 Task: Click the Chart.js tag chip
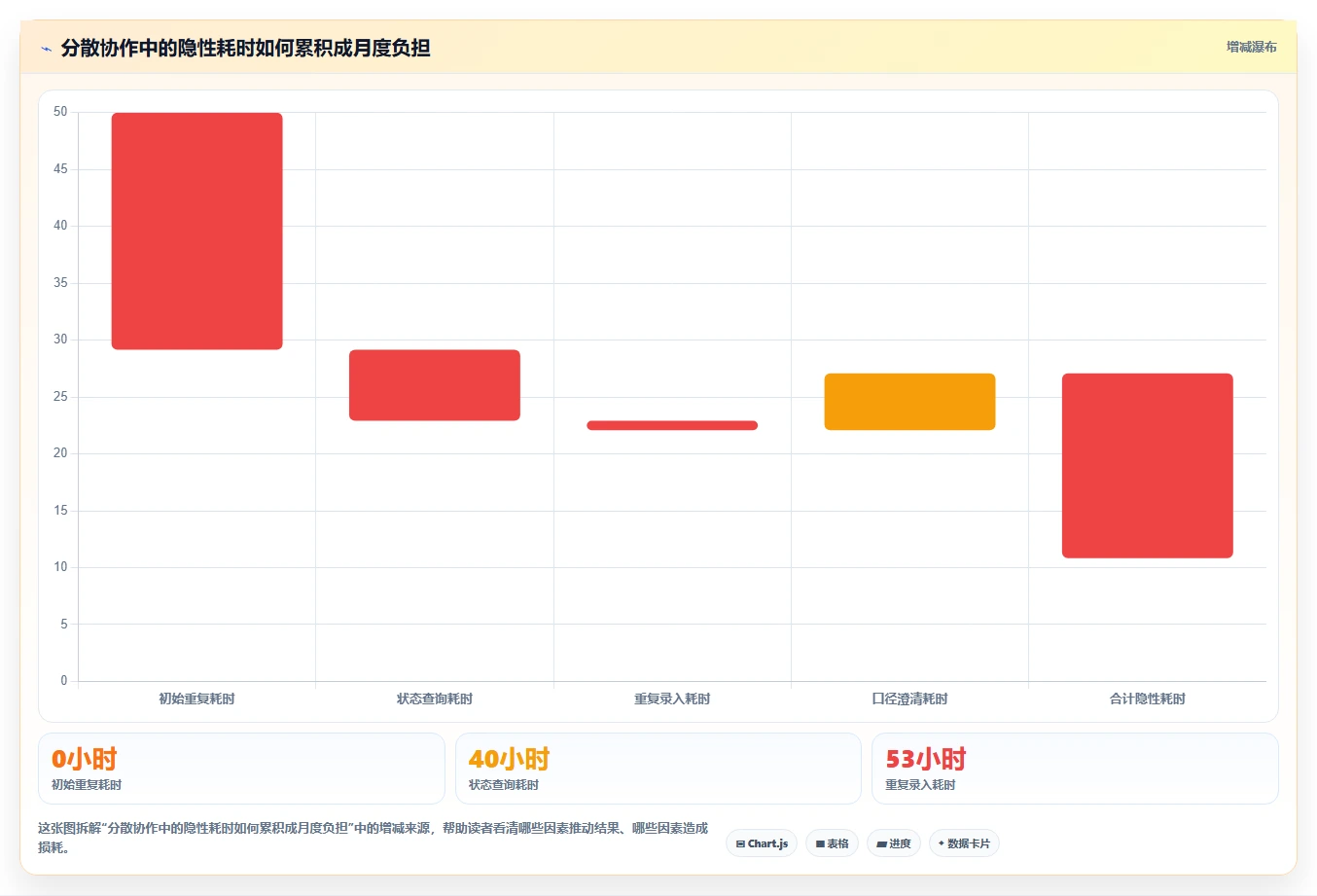point(762,843)
